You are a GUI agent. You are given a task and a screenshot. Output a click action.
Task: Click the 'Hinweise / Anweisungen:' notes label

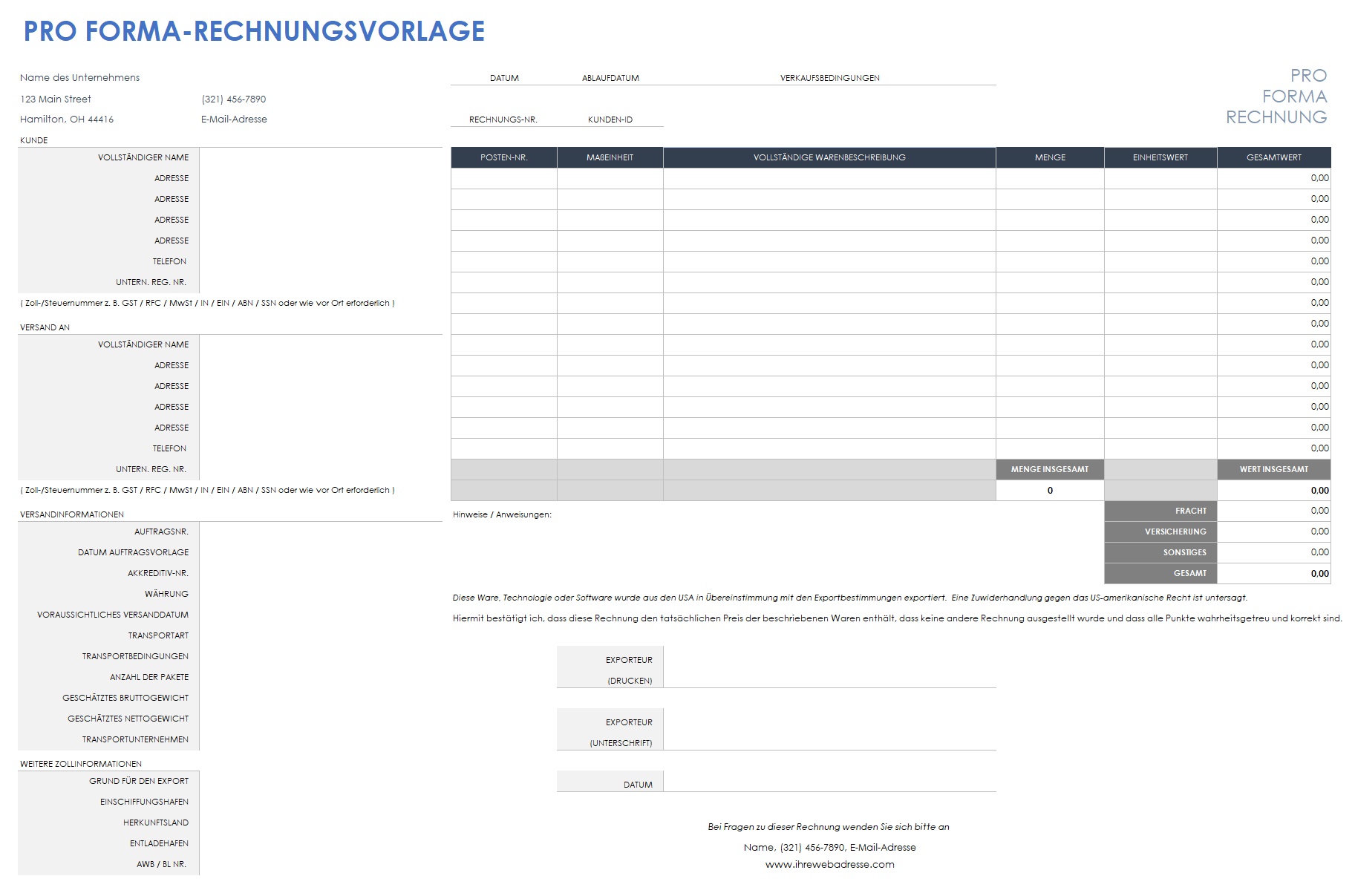click(502, 514)
